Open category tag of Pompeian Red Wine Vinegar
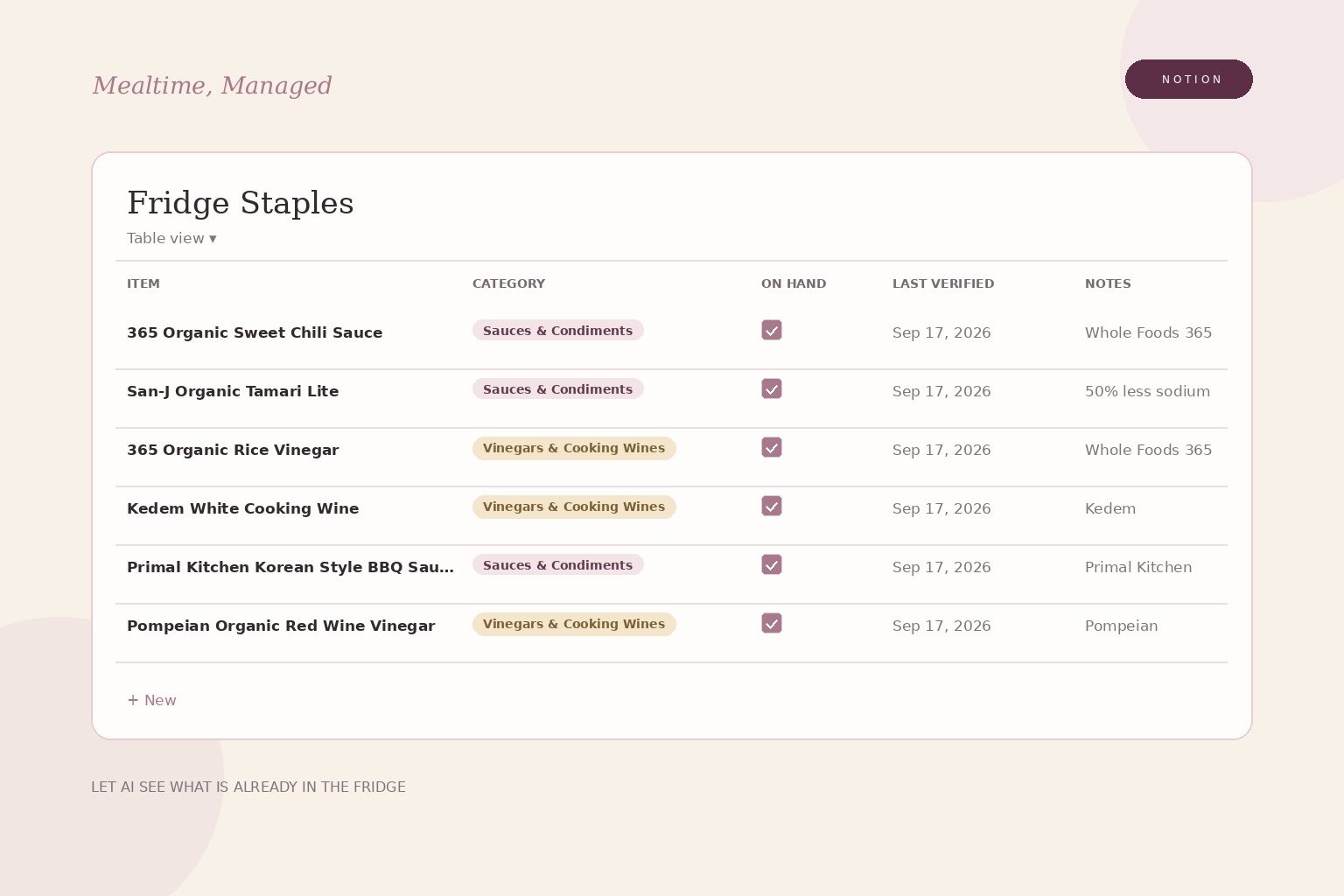1344x896 pixels. (x=574, y=624)
